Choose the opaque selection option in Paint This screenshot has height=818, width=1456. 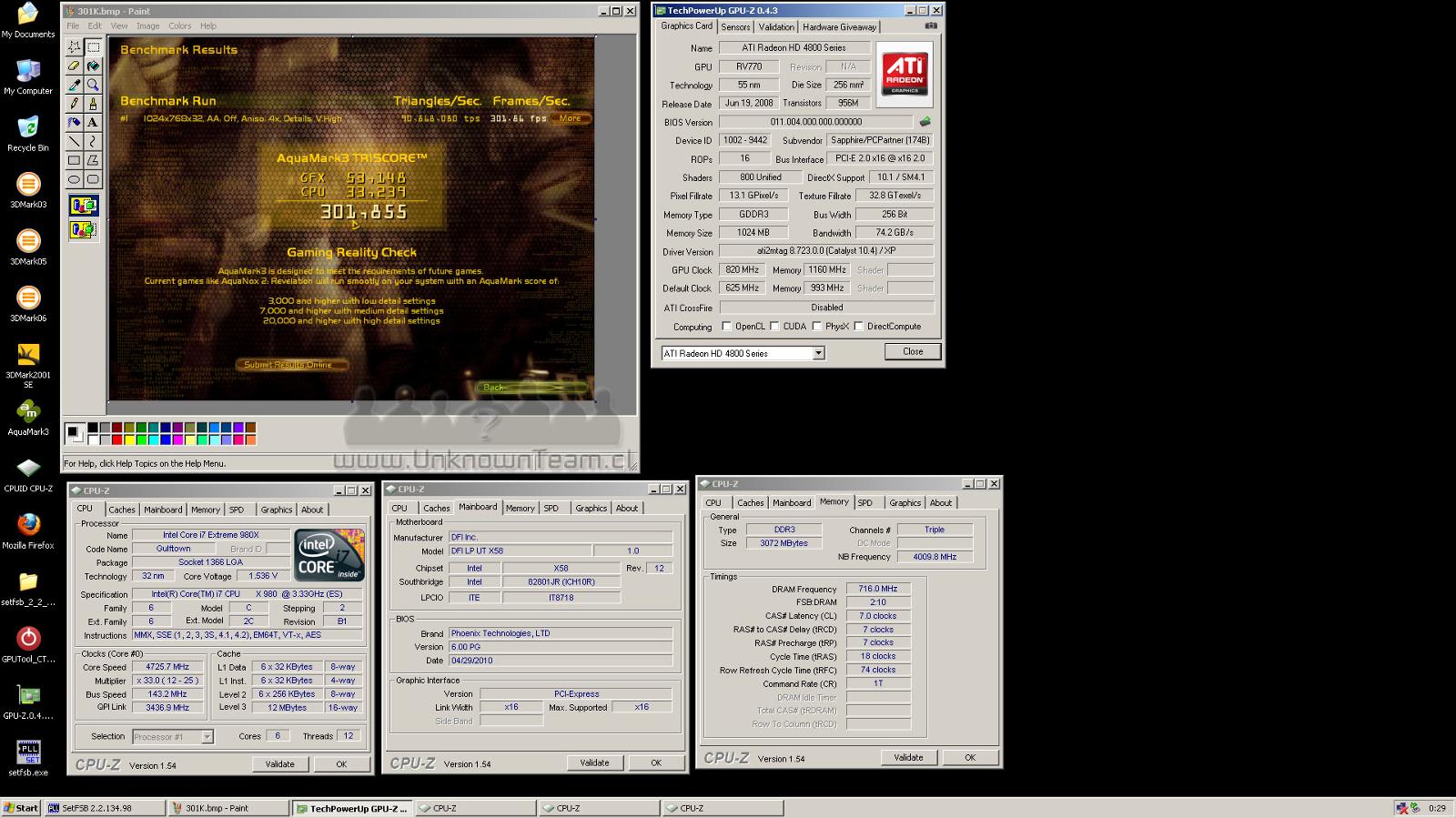pyautogui.click(x=83, y=206)
